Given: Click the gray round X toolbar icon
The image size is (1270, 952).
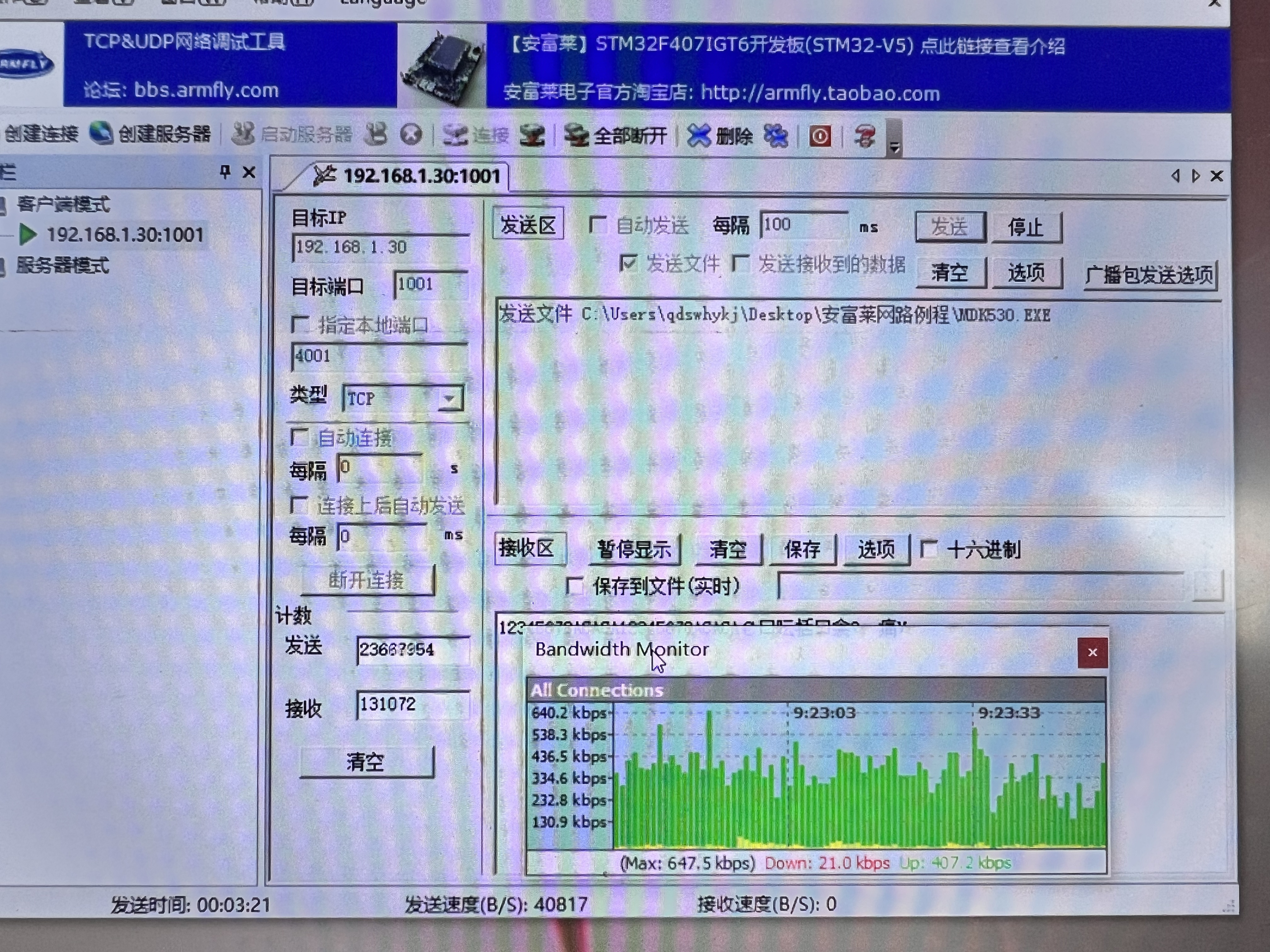Looking at the screenshot, I should tap(411, 135).
